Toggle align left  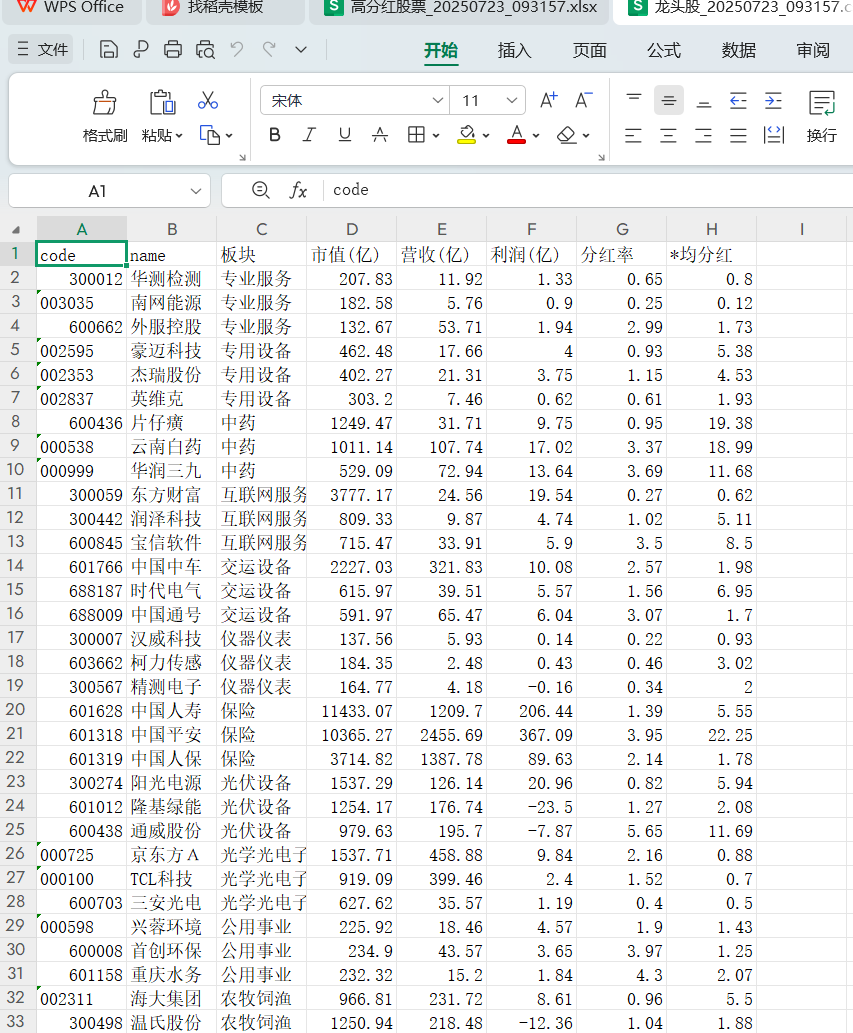[634, 136]
